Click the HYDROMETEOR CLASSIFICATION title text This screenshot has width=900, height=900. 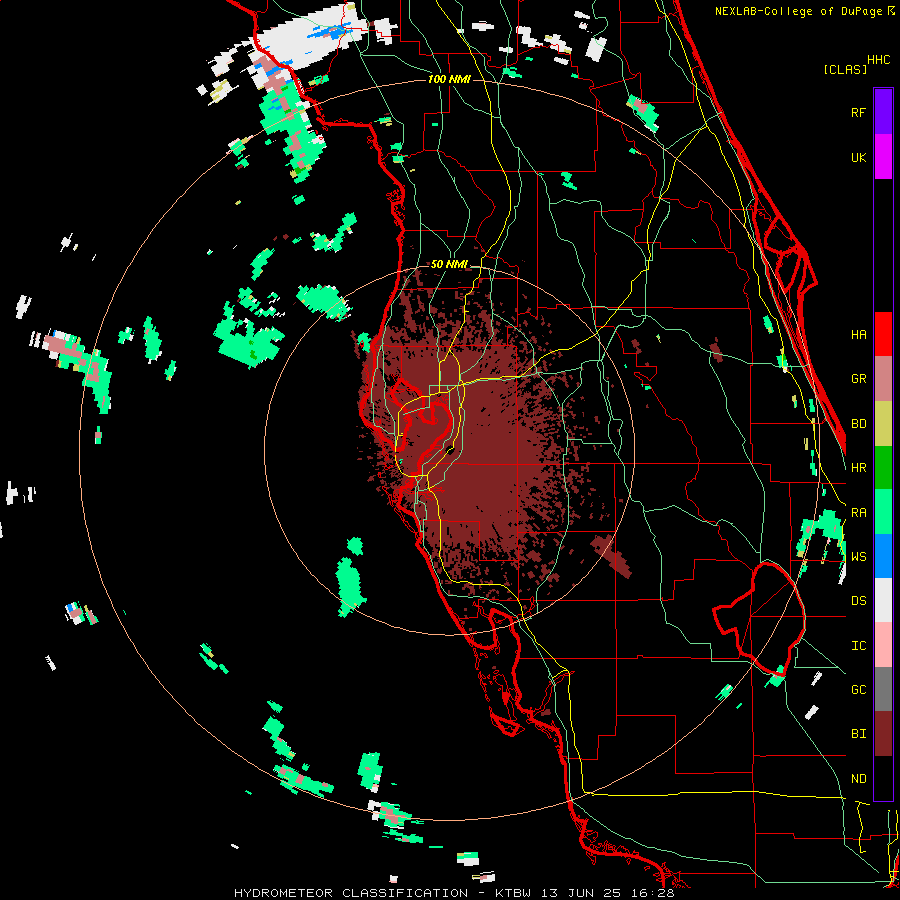tap(350, 893)
